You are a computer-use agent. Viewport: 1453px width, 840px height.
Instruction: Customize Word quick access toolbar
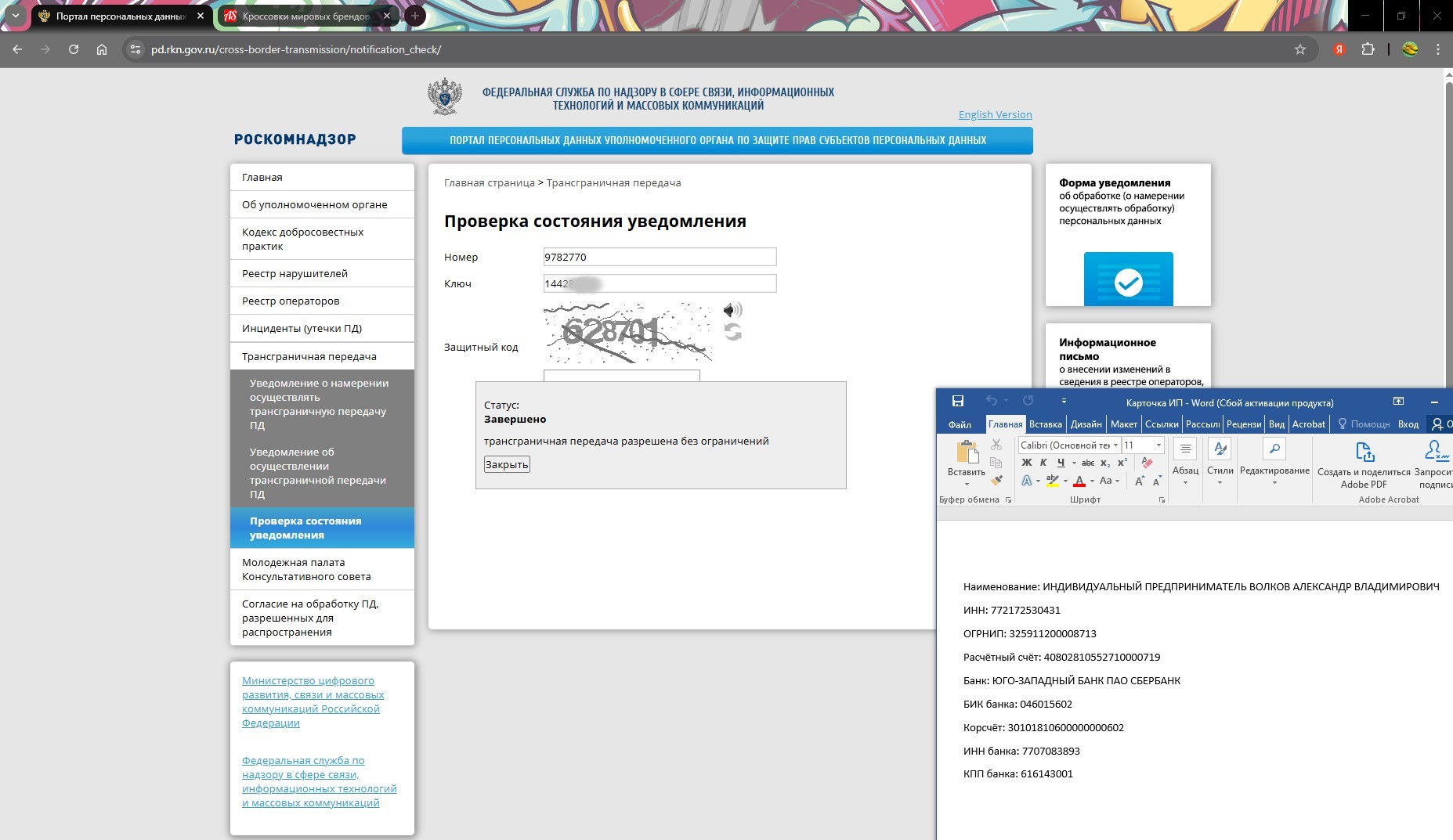point(1064,401)
